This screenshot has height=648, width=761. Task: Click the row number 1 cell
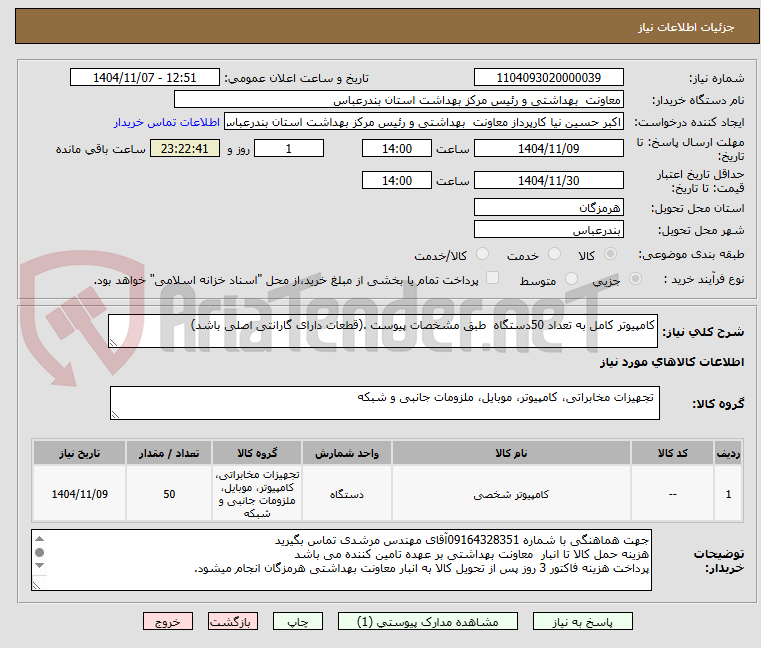[728, 494]
